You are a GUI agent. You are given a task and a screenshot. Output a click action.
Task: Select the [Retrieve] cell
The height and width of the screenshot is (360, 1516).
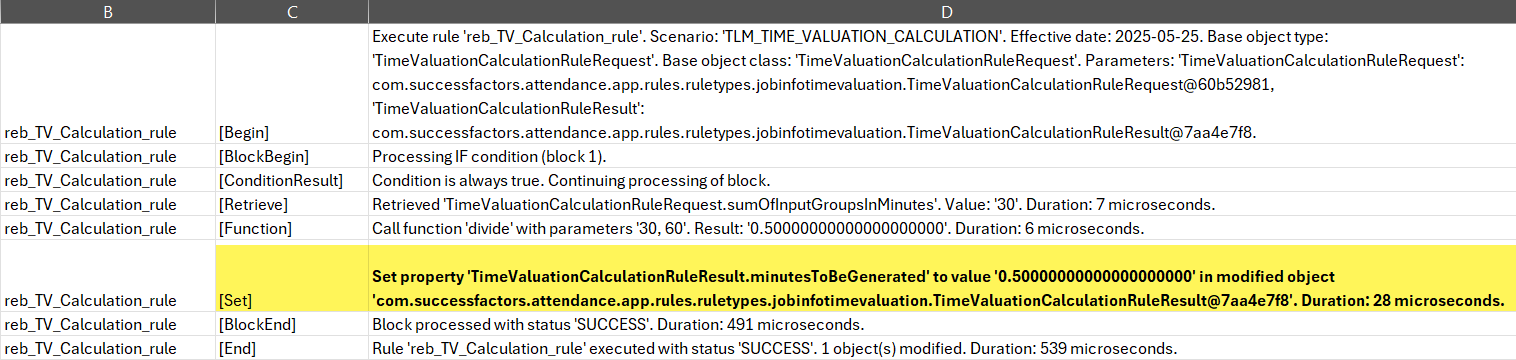click(291, 204)
